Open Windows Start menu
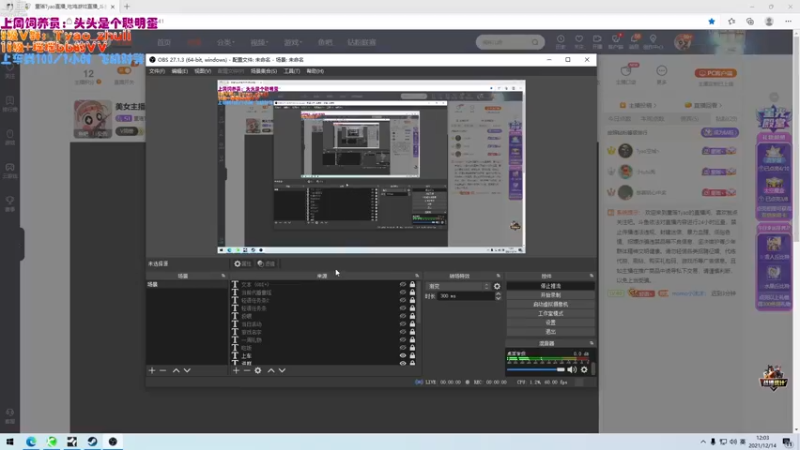The height and width of the screenshot is (450, 800). (10, 441)
